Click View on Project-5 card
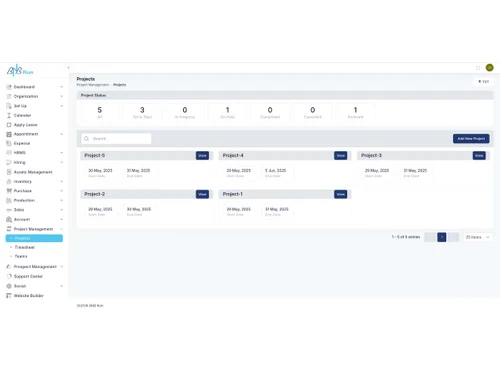500x375 pixels. click(202, 156)
